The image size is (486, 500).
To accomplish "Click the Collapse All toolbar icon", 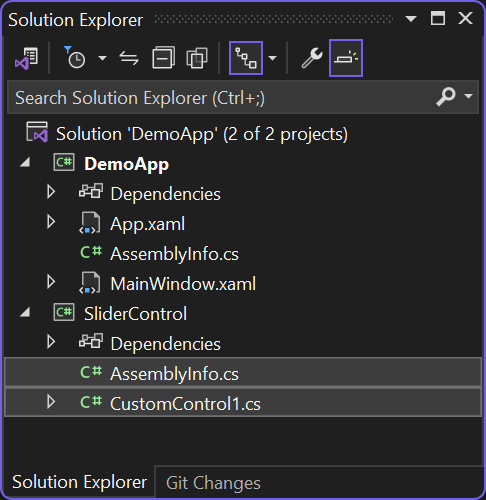I will [x=163, y=58].
